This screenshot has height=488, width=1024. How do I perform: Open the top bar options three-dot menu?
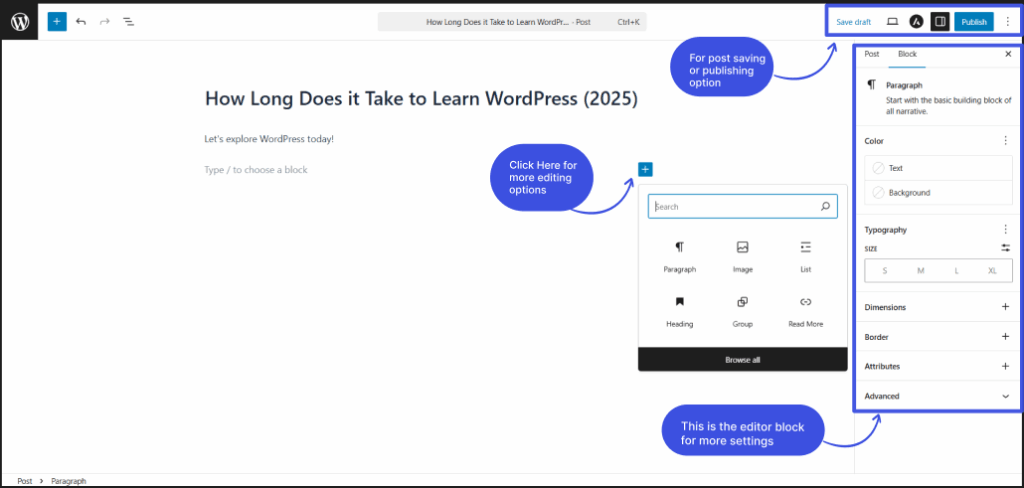coord(1007,22)
